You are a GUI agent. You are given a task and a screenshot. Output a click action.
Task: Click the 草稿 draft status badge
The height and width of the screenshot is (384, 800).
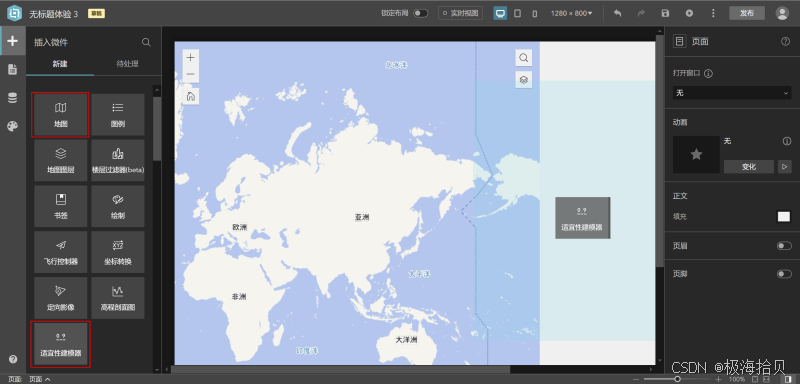[96, 14]
